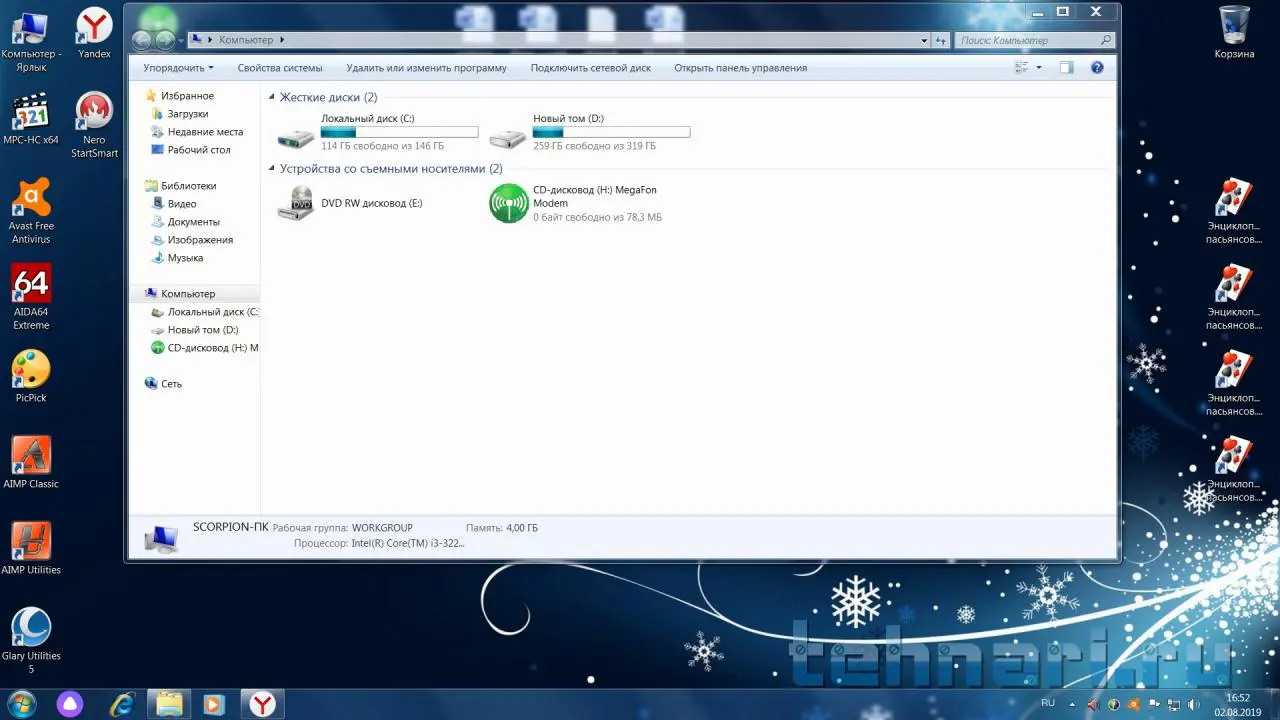Screen dimensions: 1280x720
Task: Toggle the preview pane icon
Action: [1066, 68]
